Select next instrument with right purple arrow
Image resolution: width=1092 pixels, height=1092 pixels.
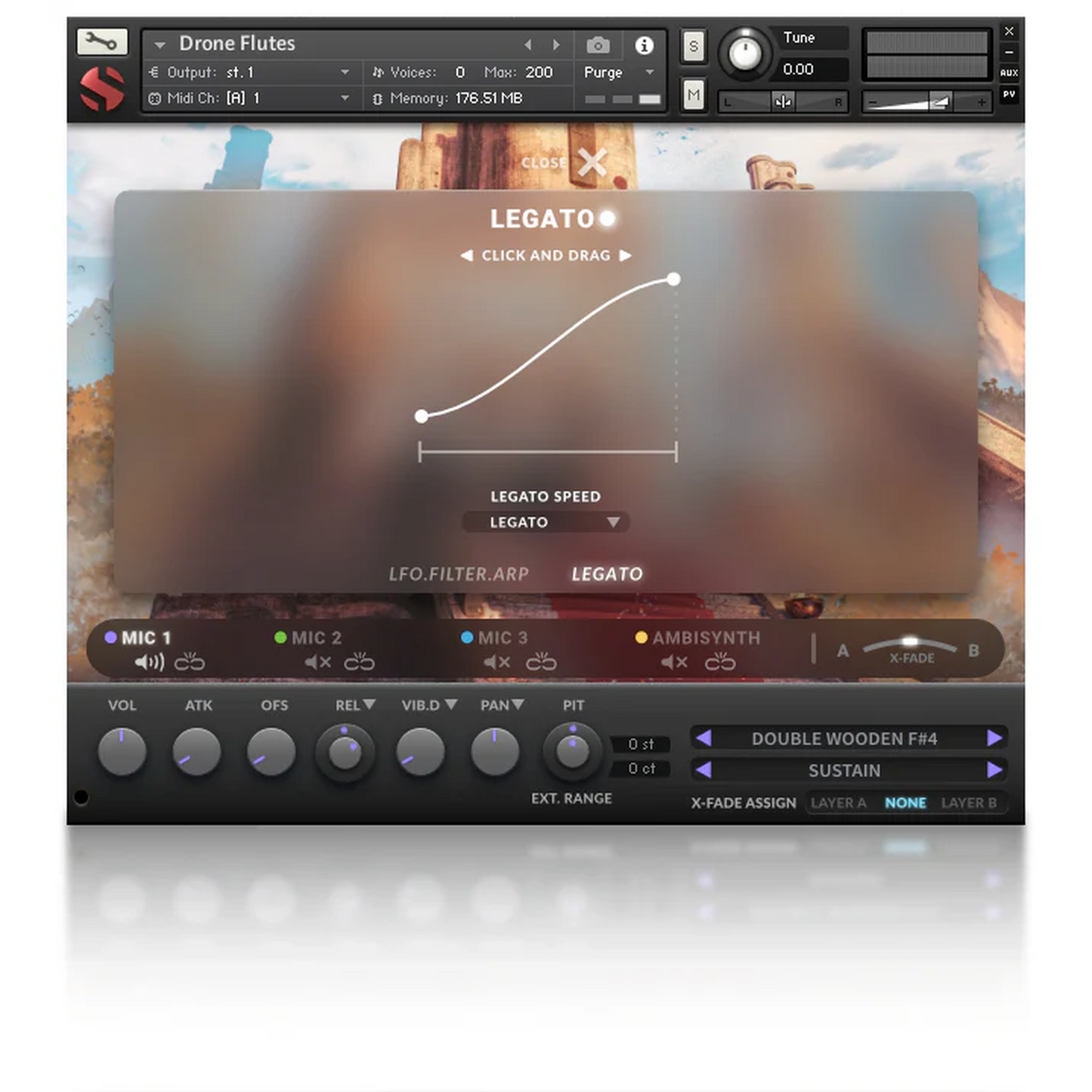pos(995,738)
